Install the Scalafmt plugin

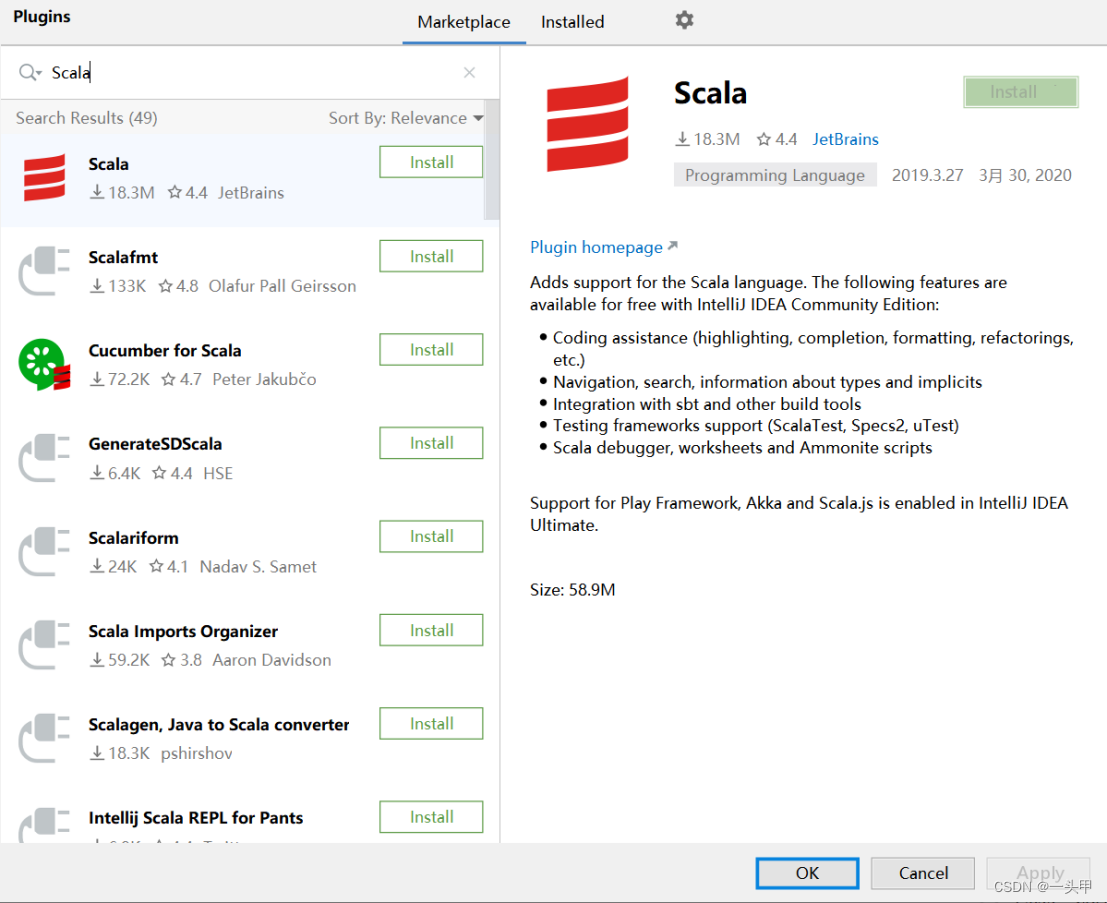coord(431,256)
